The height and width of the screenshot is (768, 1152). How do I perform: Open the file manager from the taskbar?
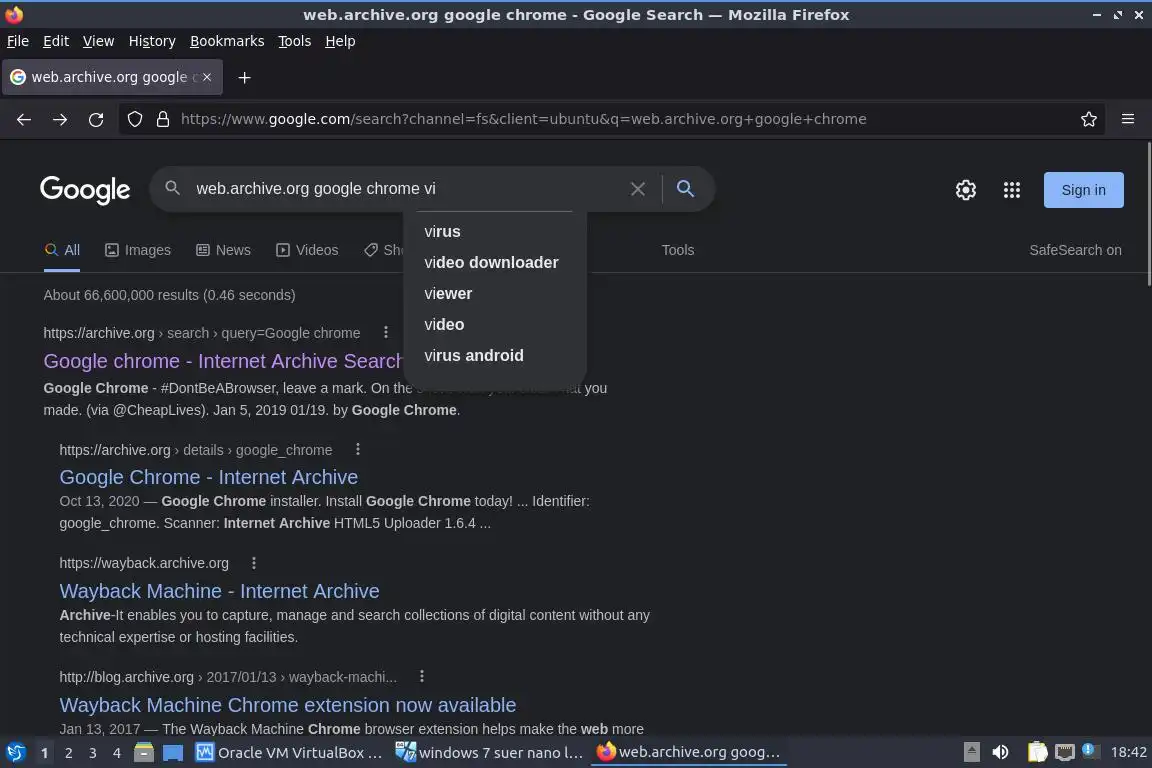point(144,753)
